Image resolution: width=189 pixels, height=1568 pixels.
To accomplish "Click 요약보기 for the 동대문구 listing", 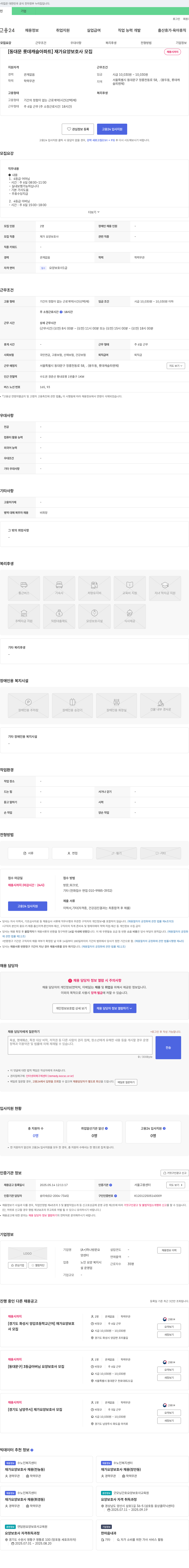I will click(169, 1370).
